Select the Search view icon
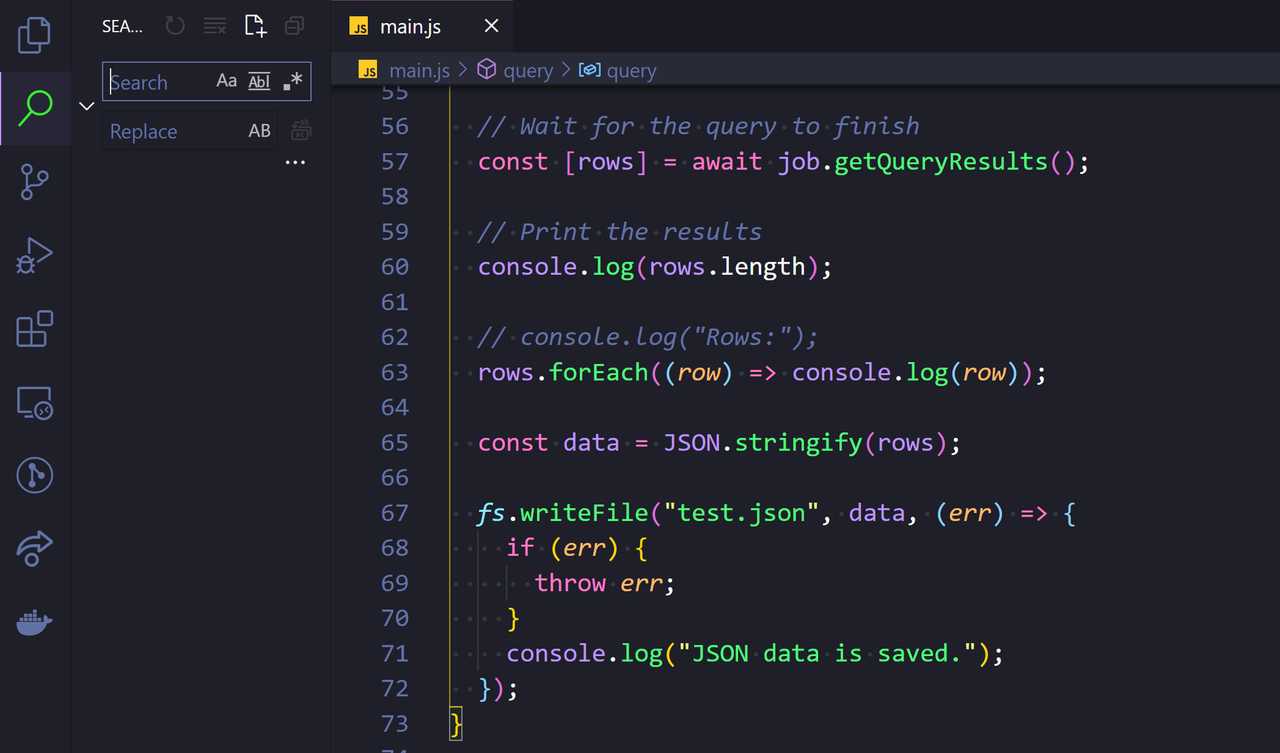This screenshot has height=753, width=1280. click(x=35, y=108)
